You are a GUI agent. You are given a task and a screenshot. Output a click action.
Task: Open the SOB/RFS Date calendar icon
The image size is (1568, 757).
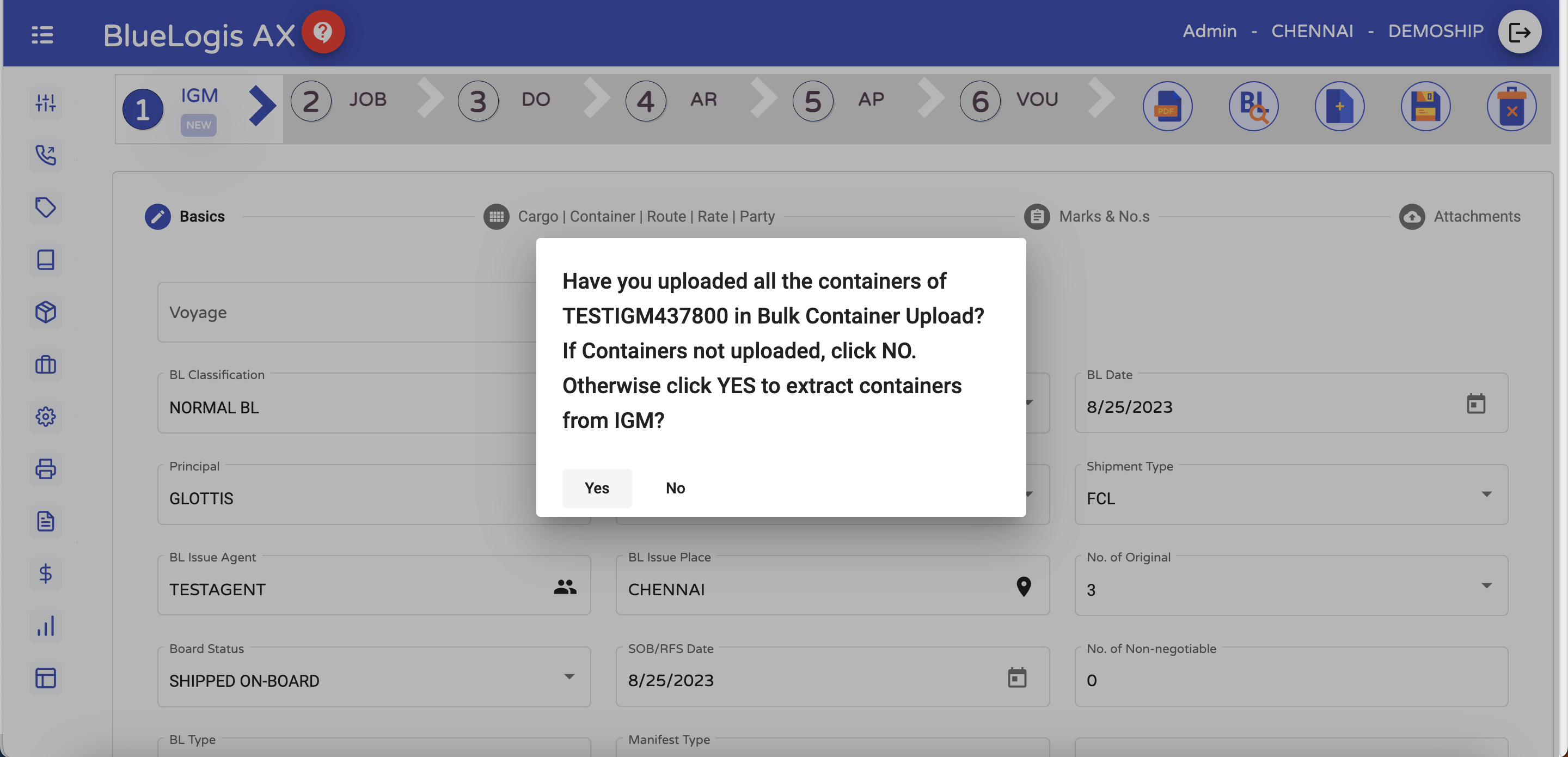[x=1016, y=678]
